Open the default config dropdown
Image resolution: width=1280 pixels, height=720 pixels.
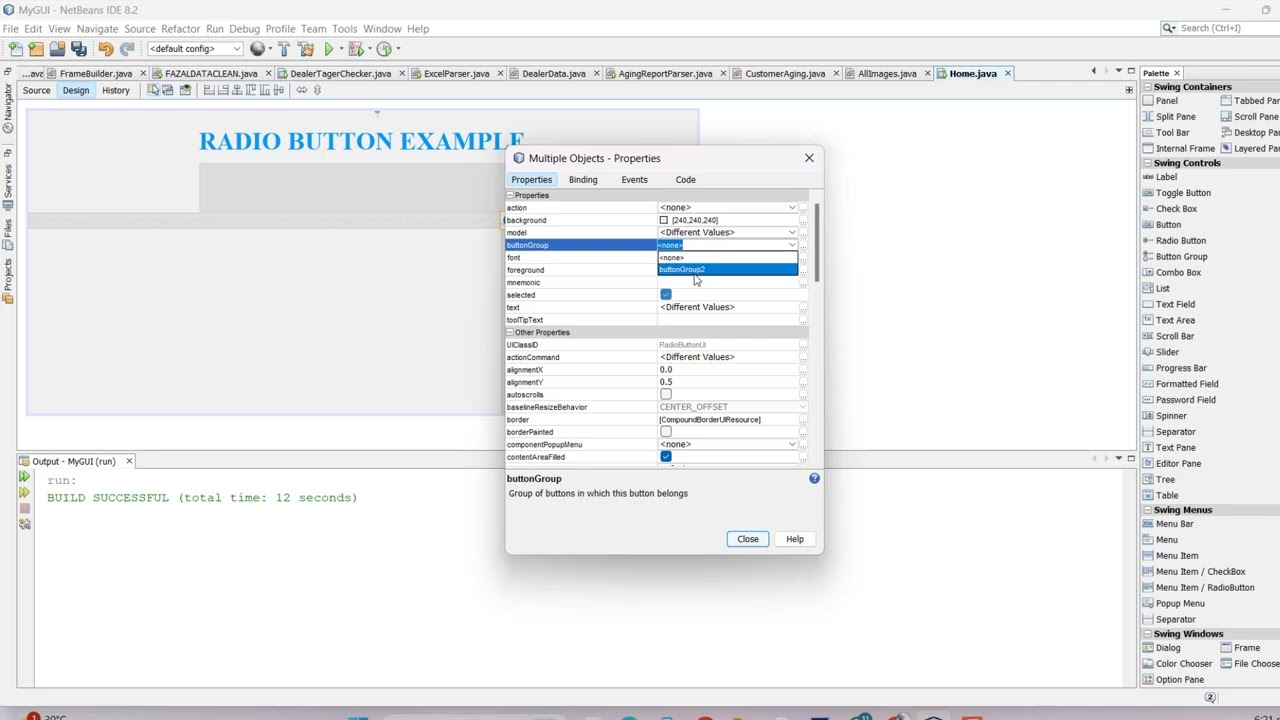195,48
